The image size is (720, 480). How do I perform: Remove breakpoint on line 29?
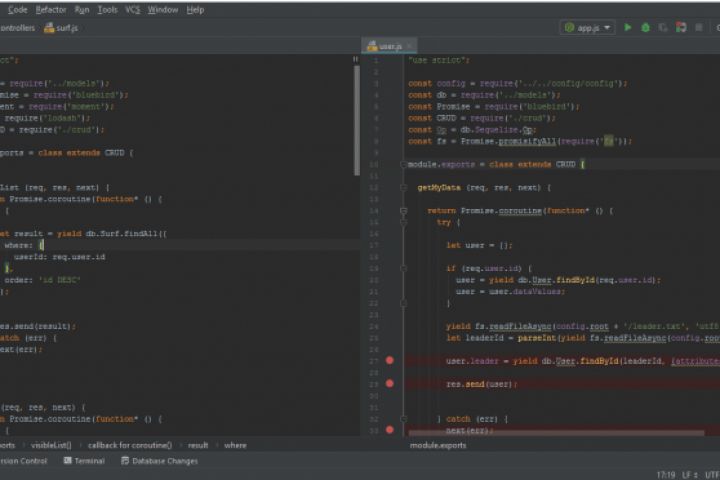(x=389, y=384)
